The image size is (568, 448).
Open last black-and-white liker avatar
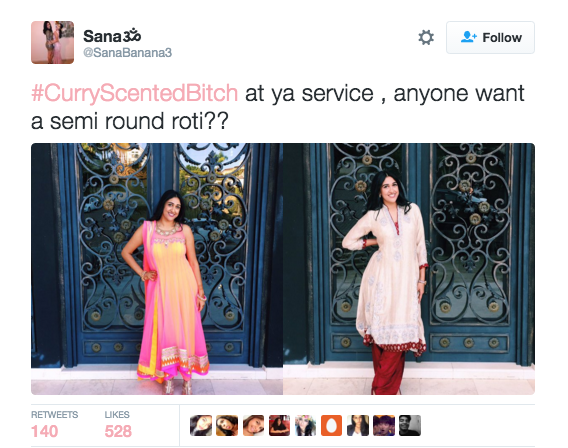(x=410, y=425)
